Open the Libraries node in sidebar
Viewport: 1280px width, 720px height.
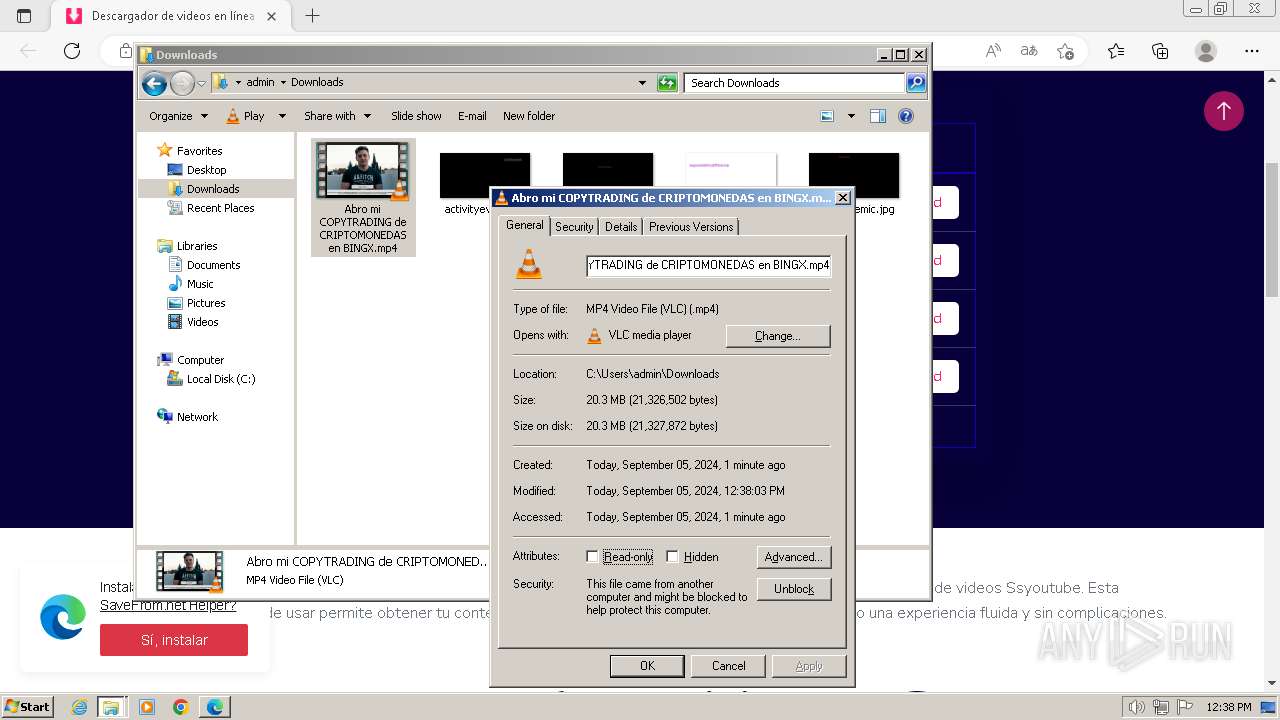196,246
